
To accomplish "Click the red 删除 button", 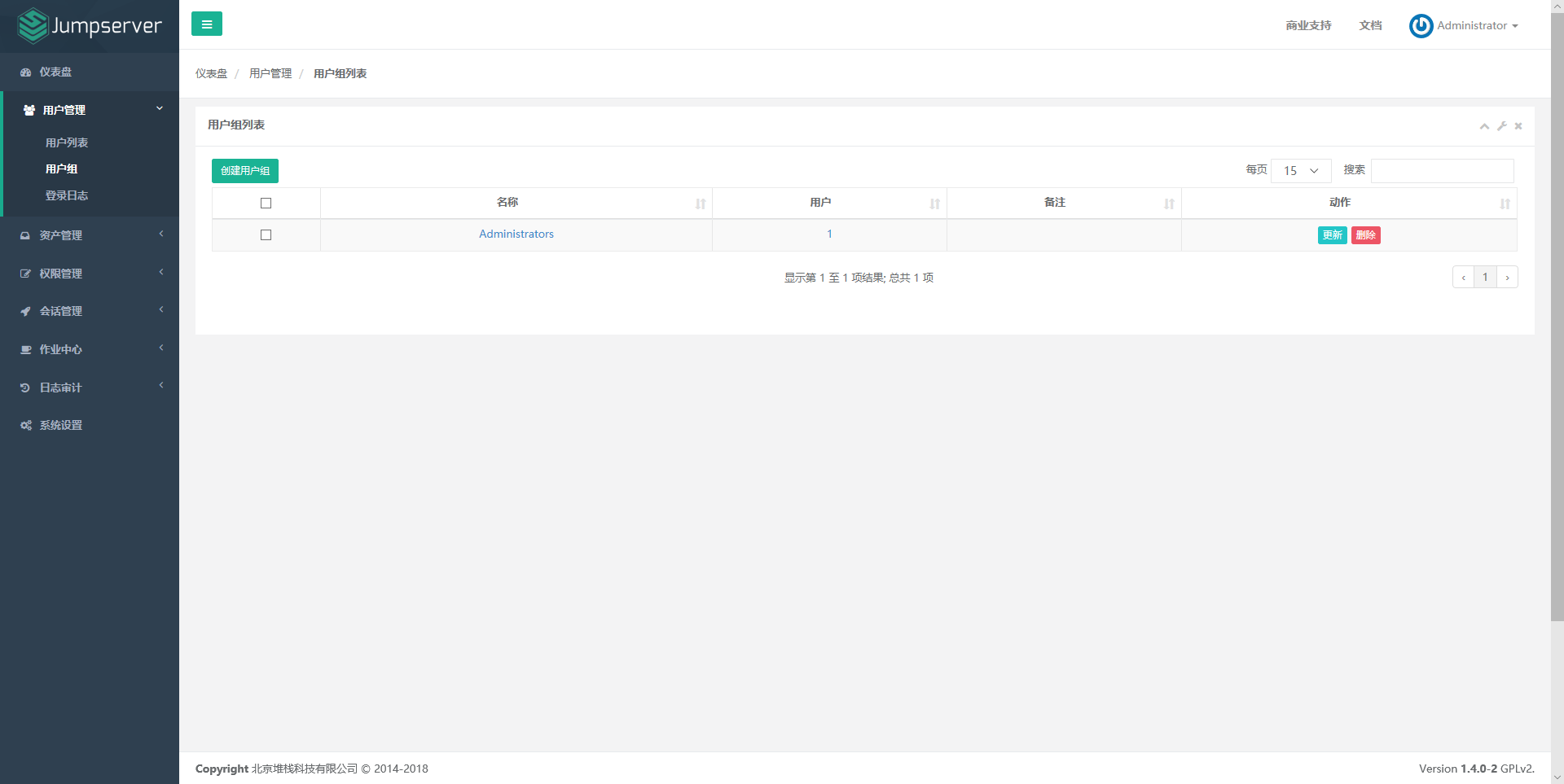I will [x=1366, y=235].
